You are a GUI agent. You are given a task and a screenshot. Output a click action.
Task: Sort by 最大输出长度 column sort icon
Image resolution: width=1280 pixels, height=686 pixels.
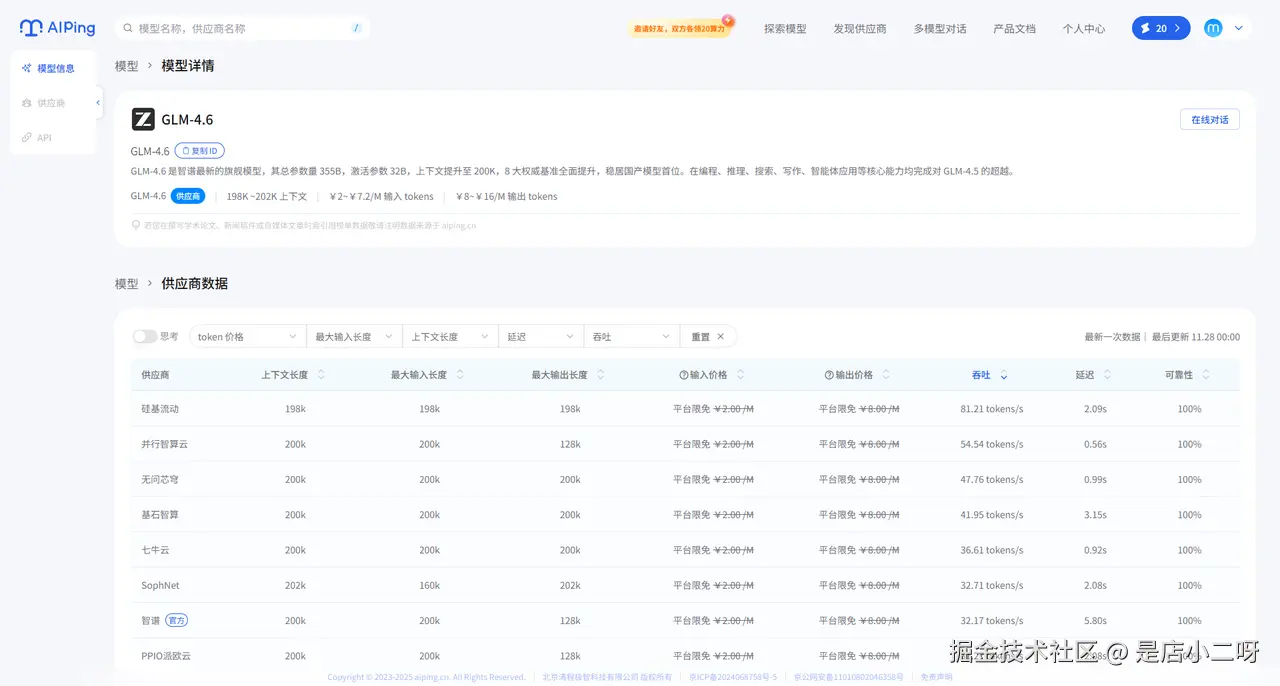601,375
